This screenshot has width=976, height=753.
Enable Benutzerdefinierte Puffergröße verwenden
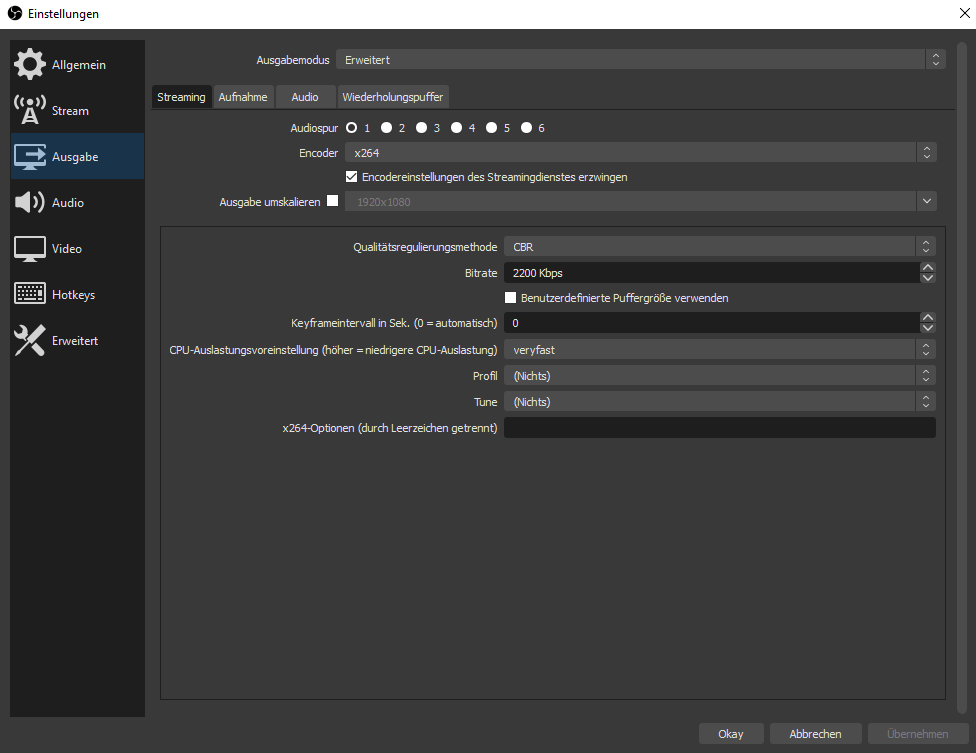tap(511, 298)
